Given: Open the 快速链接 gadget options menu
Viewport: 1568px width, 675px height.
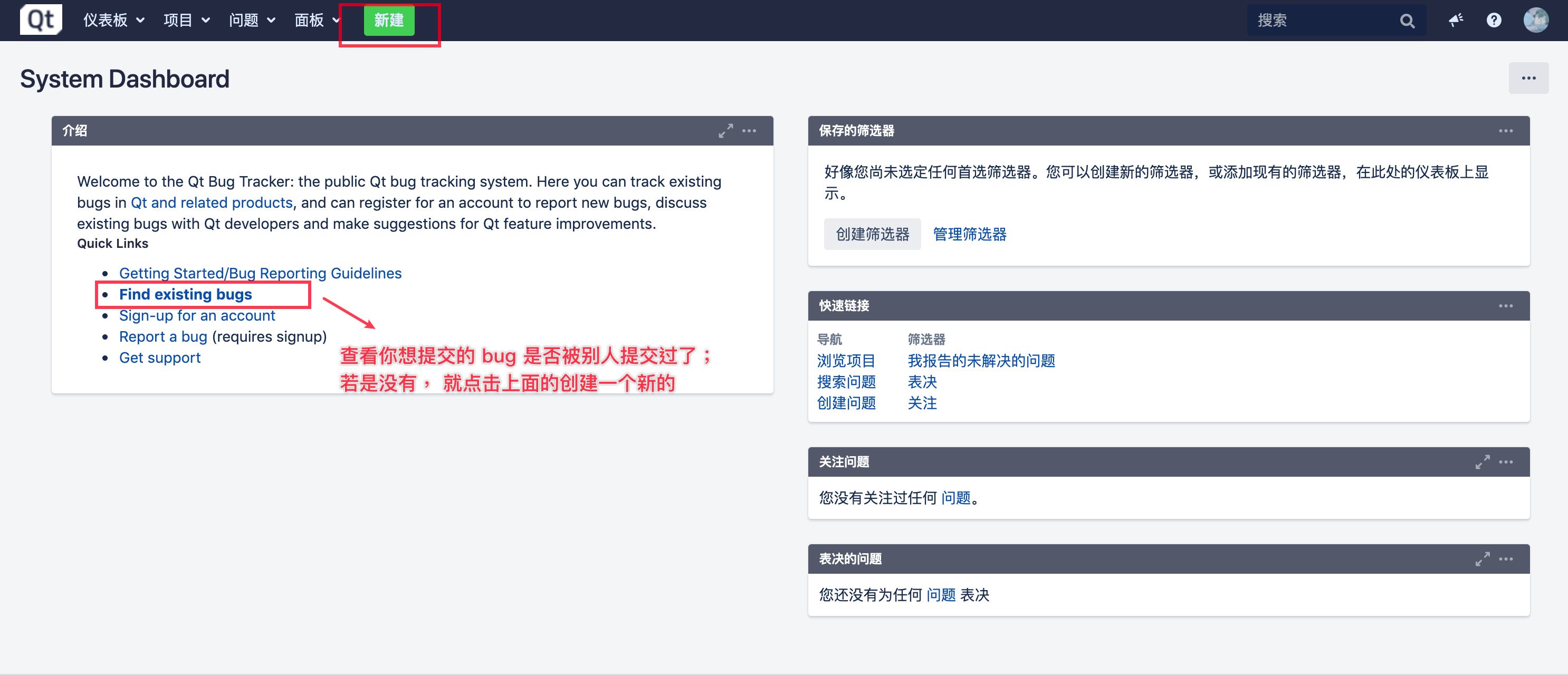Looking at the screenshot, I should click(1505, 306).
